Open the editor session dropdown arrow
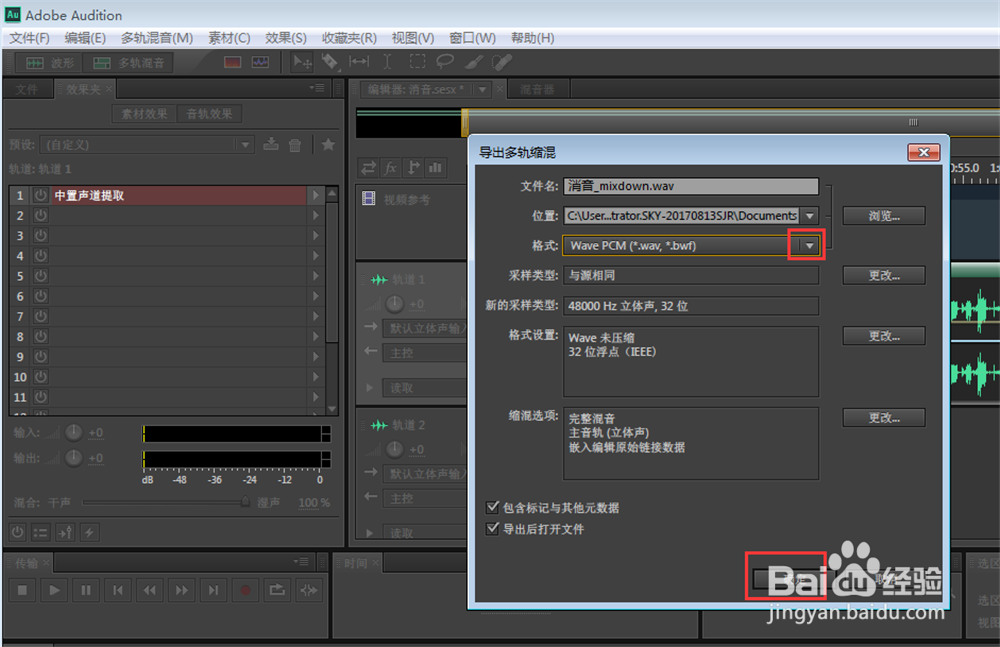1000x647 pixels. 483,89
